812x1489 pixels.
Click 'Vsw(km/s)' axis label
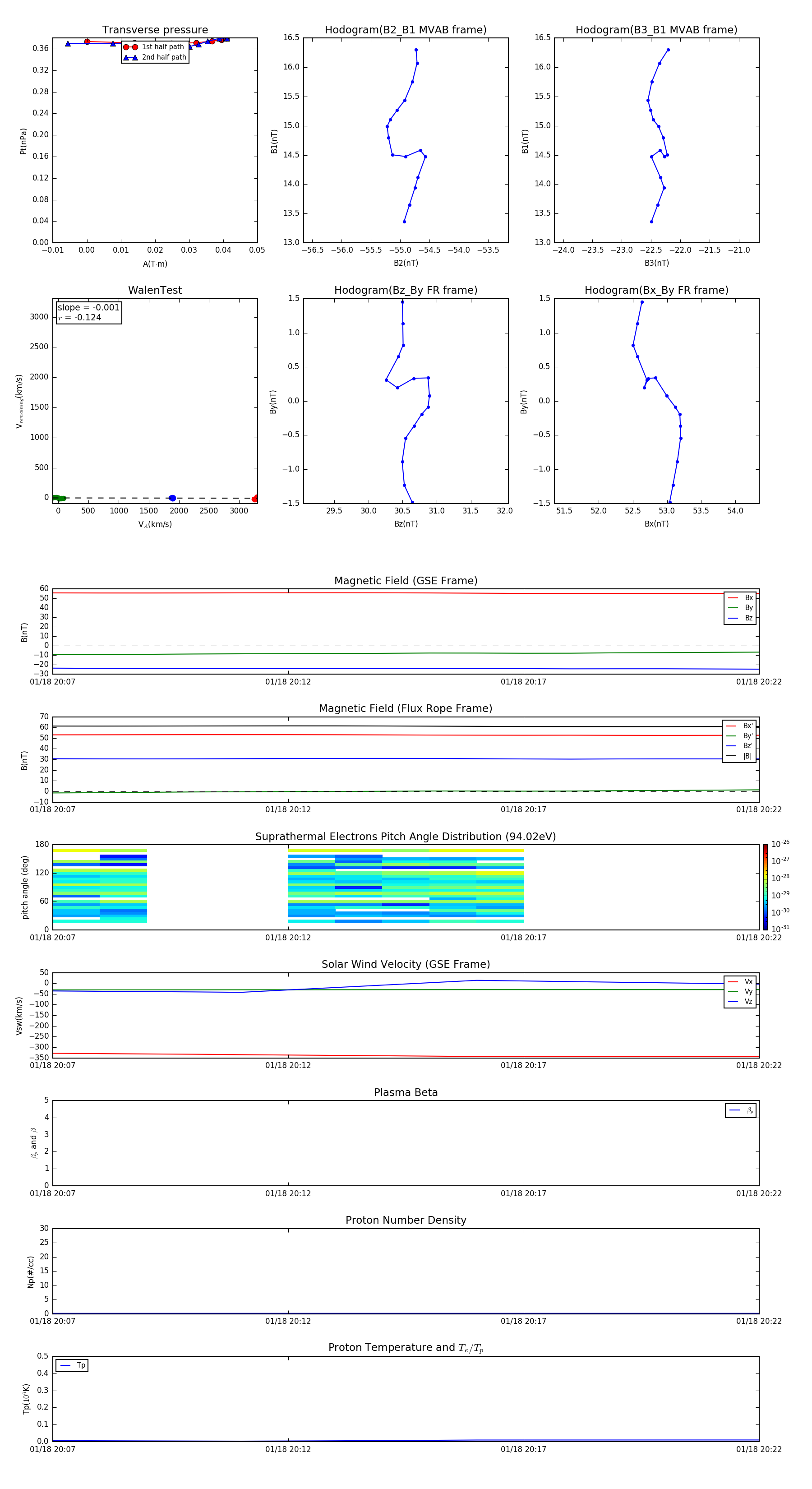[x=19, y=1016]
